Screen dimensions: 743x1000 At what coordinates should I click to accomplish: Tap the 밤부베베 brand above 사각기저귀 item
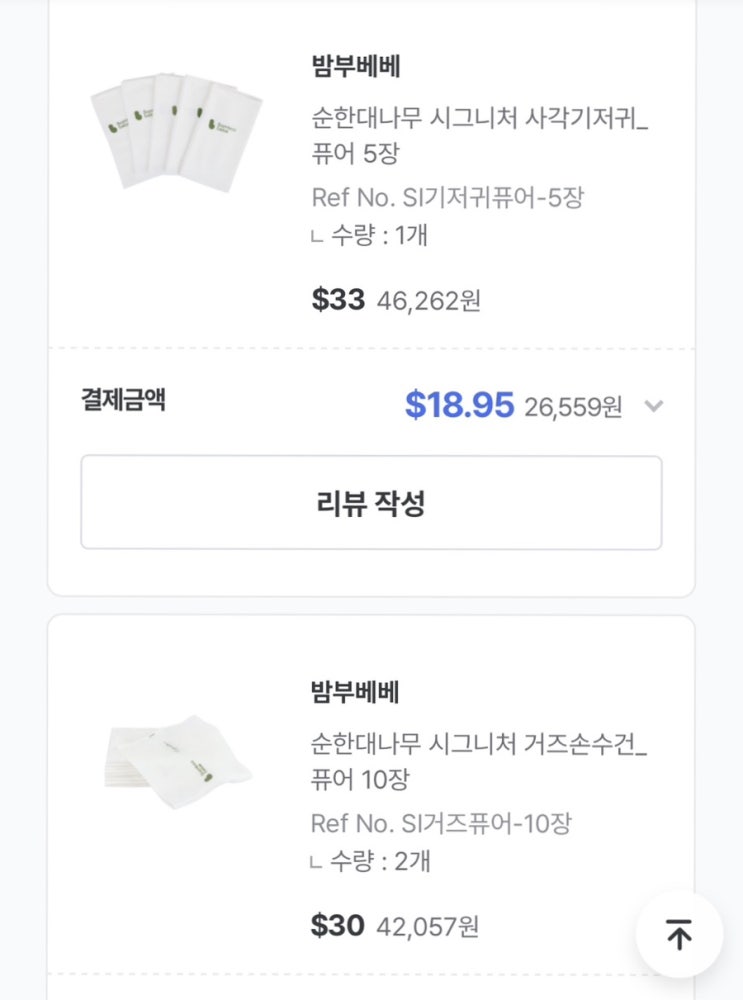tap(356, 66)
